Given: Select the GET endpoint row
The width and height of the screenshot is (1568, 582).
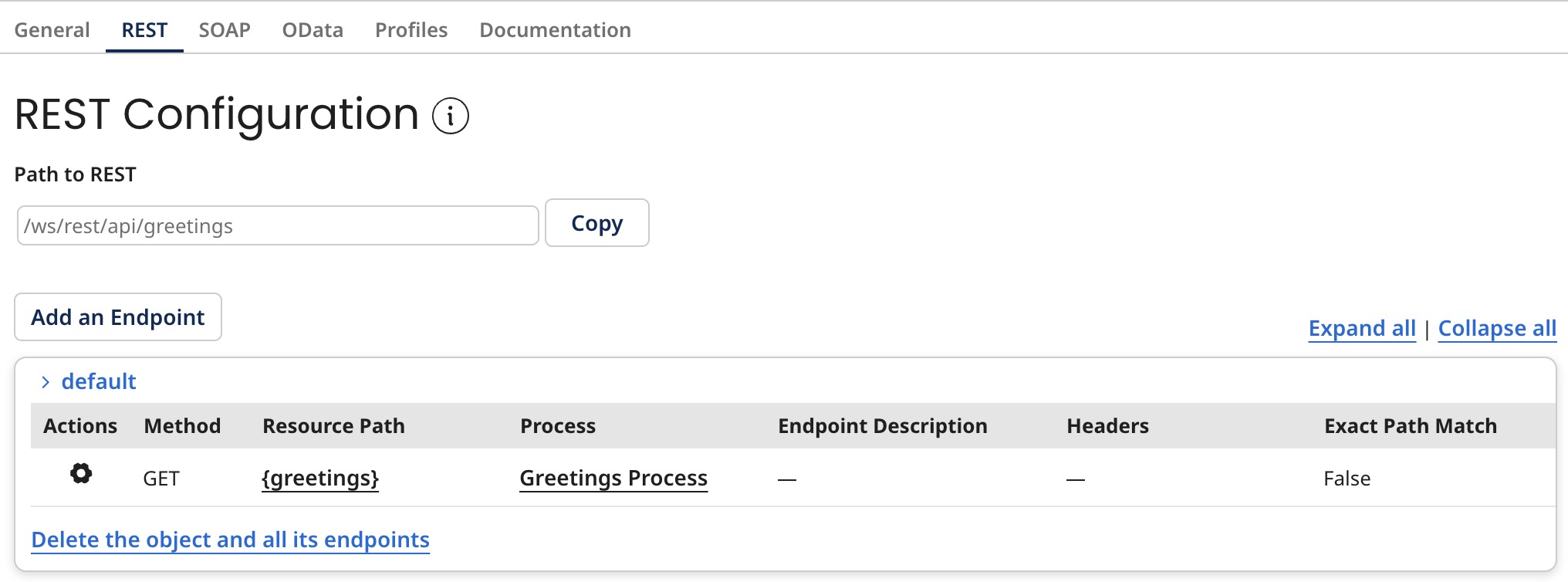Looking at the screenshot, I should (162, 478).
